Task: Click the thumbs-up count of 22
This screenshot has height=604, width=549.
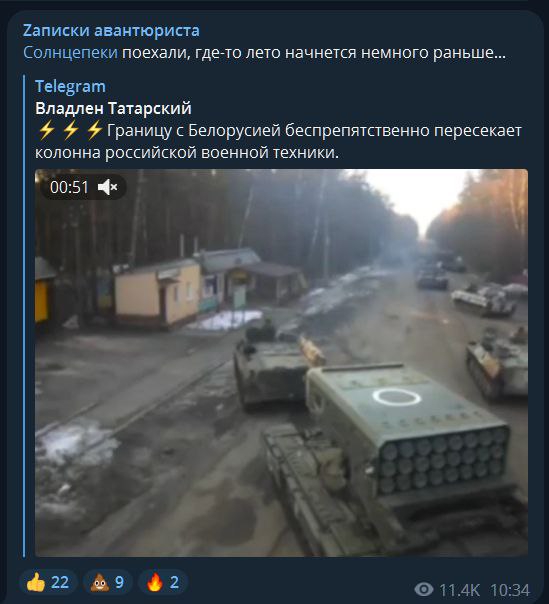Action: click(60, 582)
